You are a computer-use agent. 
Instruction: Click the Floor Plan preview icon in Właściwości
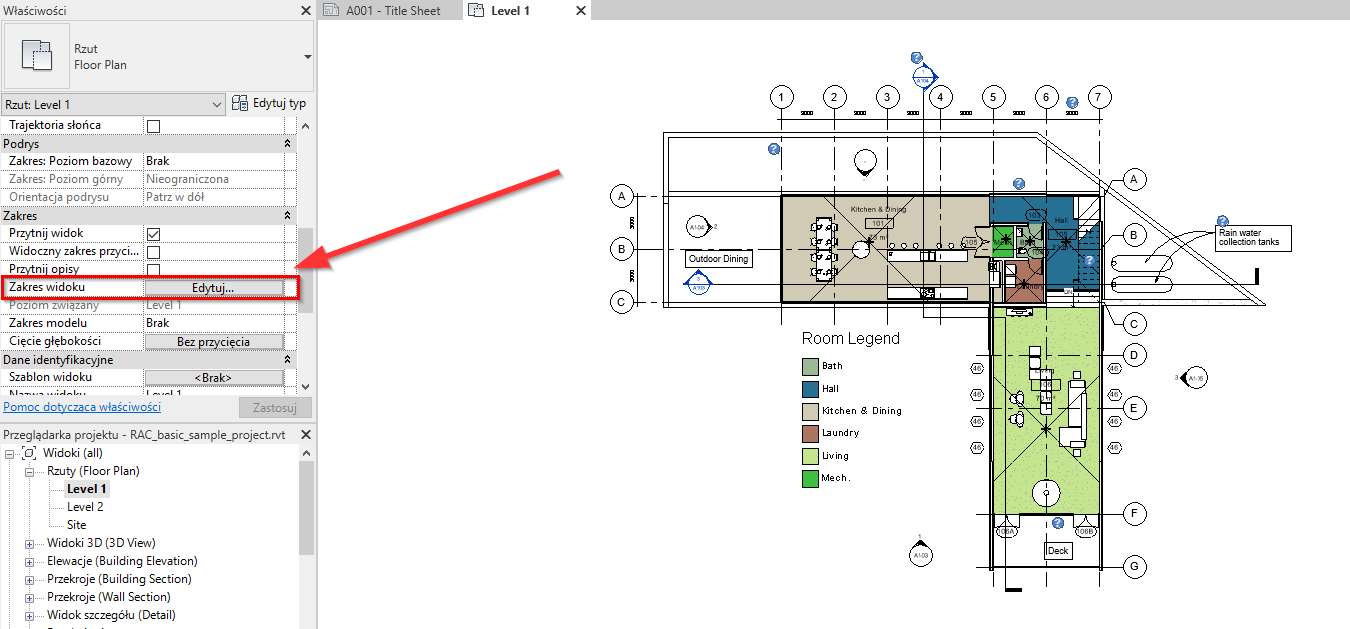pos(38,56)
